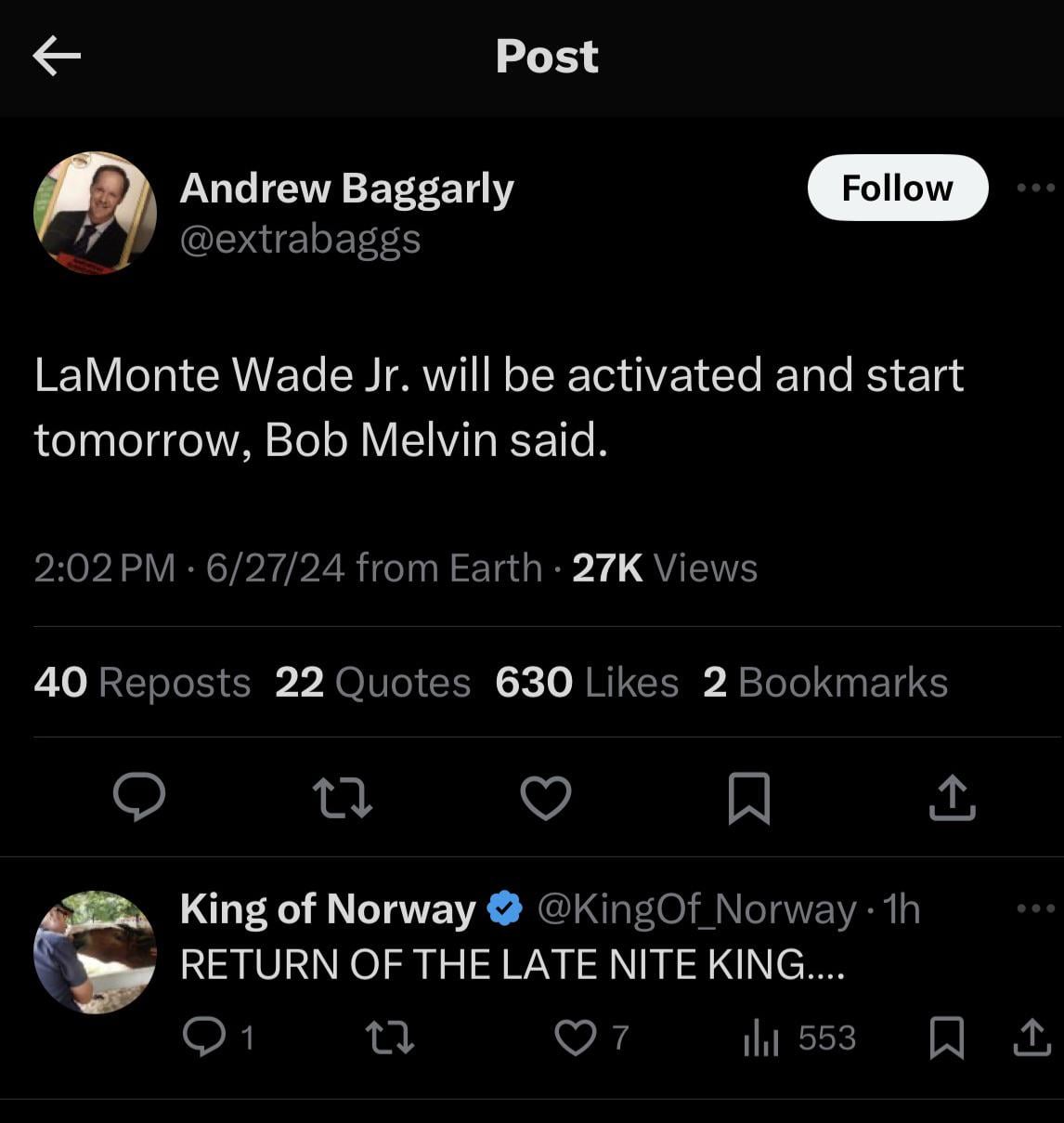The height and width of the screenshot is (1123, 1064).
Task: View the 40 Reposts list
Action: (142, 683)
